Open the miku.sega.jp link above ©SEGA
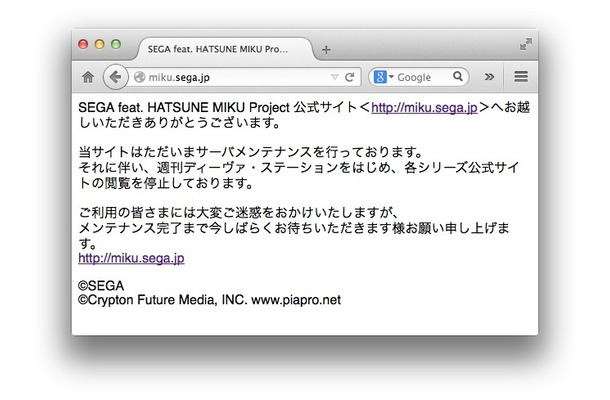This screenshot has width=610, height=400. click(x=131, y=258)
